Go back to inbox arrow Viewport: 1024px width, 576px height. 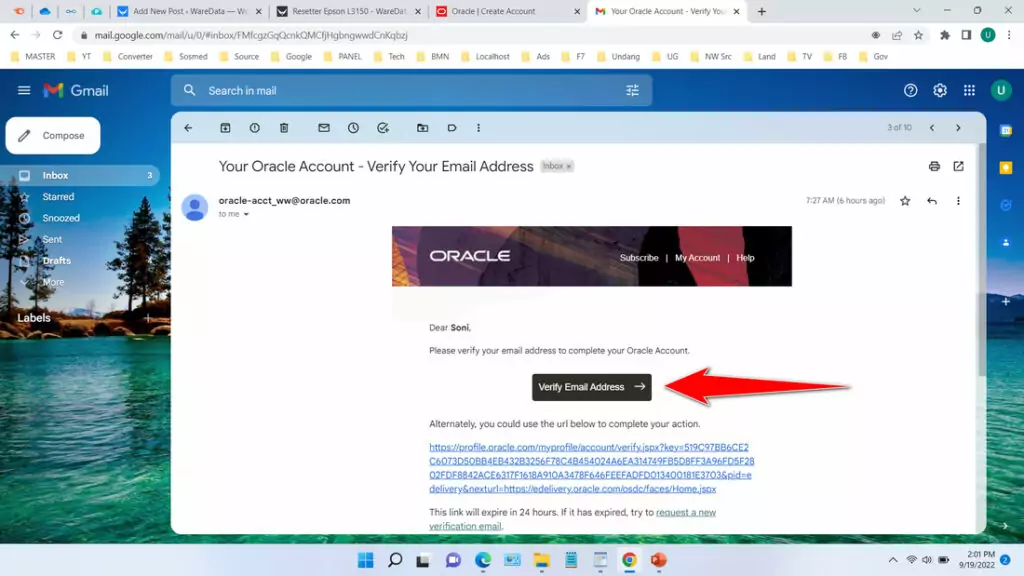click(x=188, y=128)
